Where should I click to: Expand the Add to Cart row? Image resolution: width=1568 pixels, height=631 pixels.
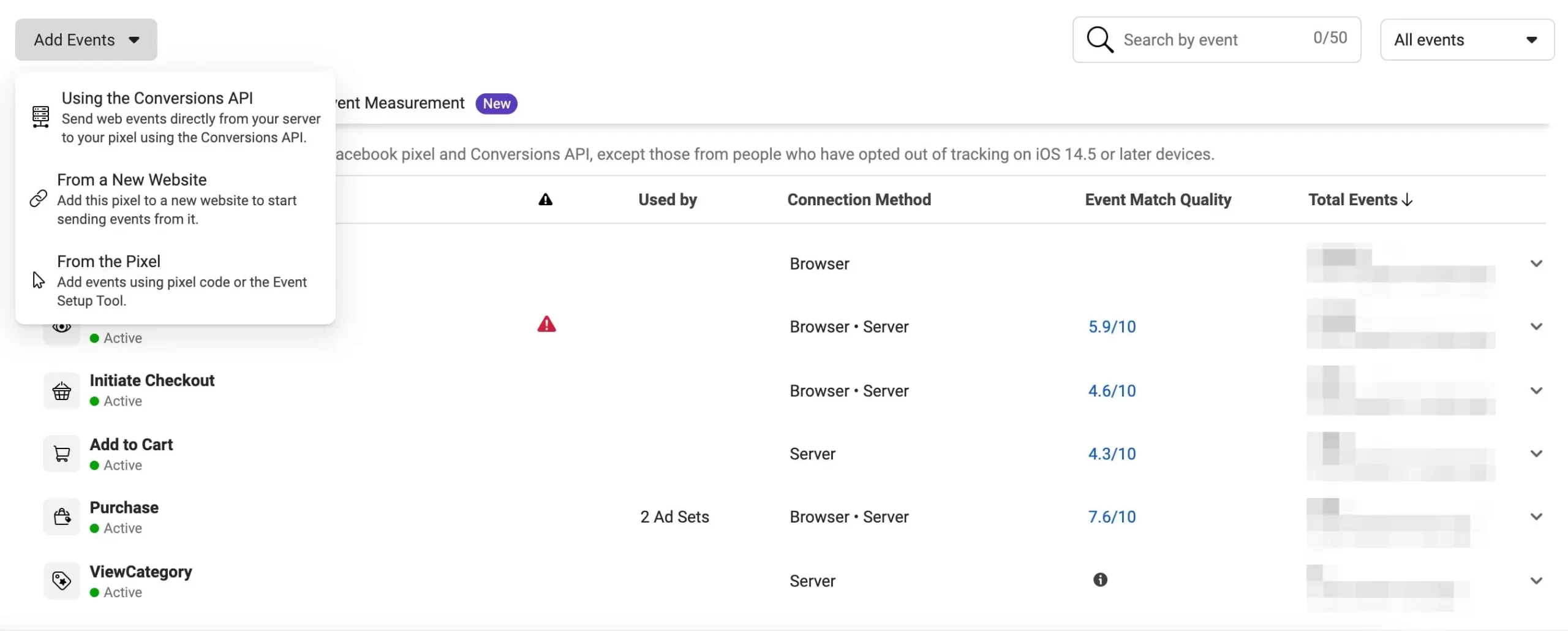click(1536, 454)
